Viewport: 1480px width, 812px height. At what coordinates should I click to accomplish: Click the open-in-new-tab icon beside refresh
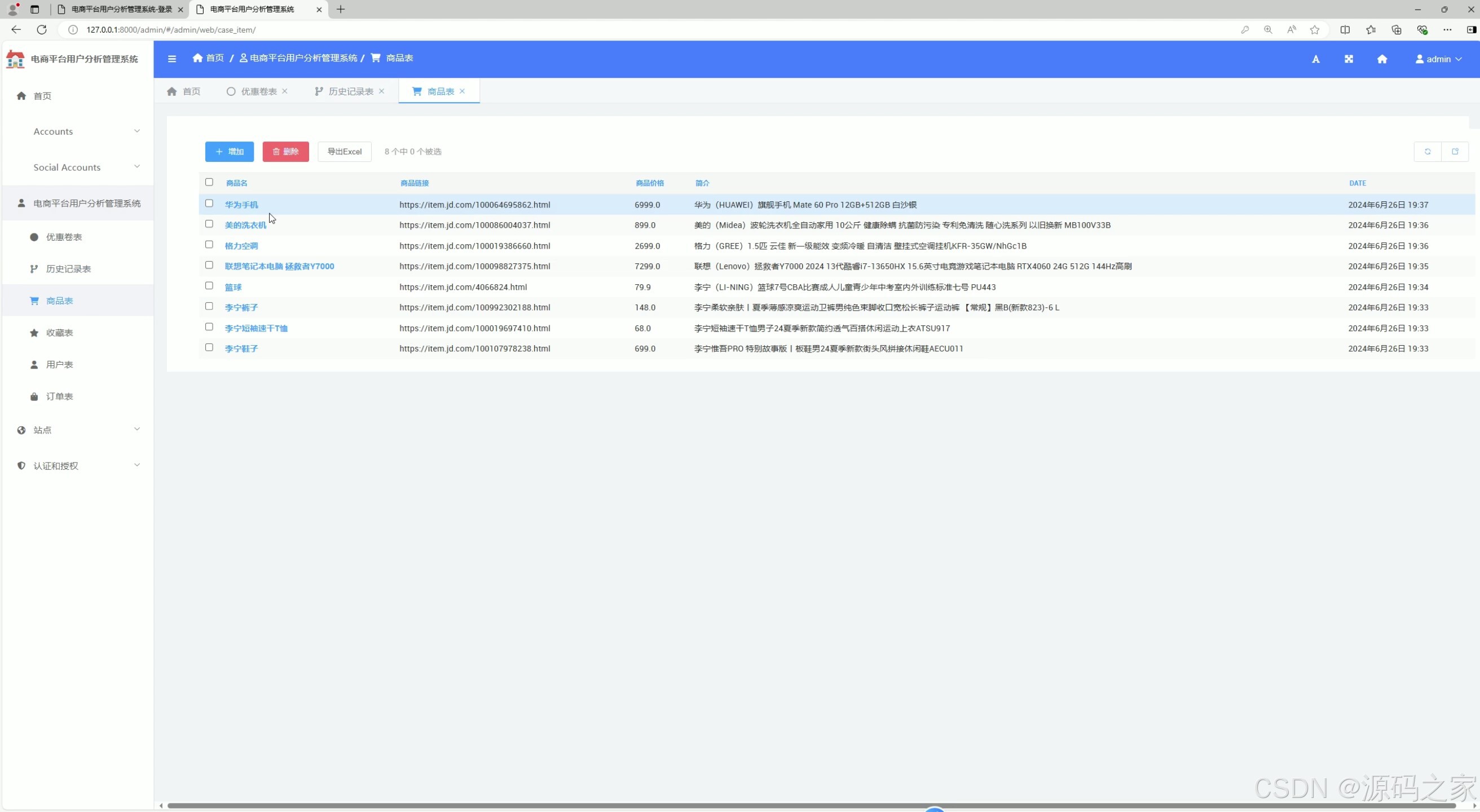[x=1455, y=152]
